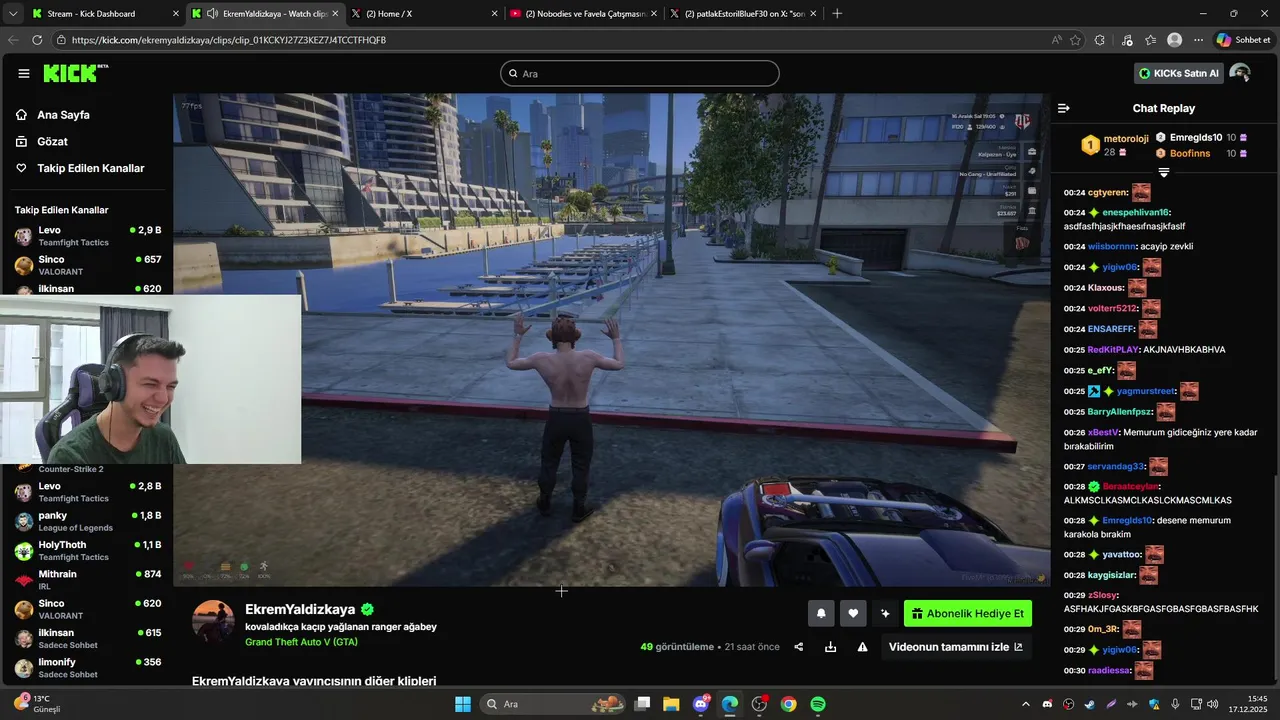Open a new browser tab
Viewport: 1280px width, 720px height.
pyautogui.click(x=837, y=14)
